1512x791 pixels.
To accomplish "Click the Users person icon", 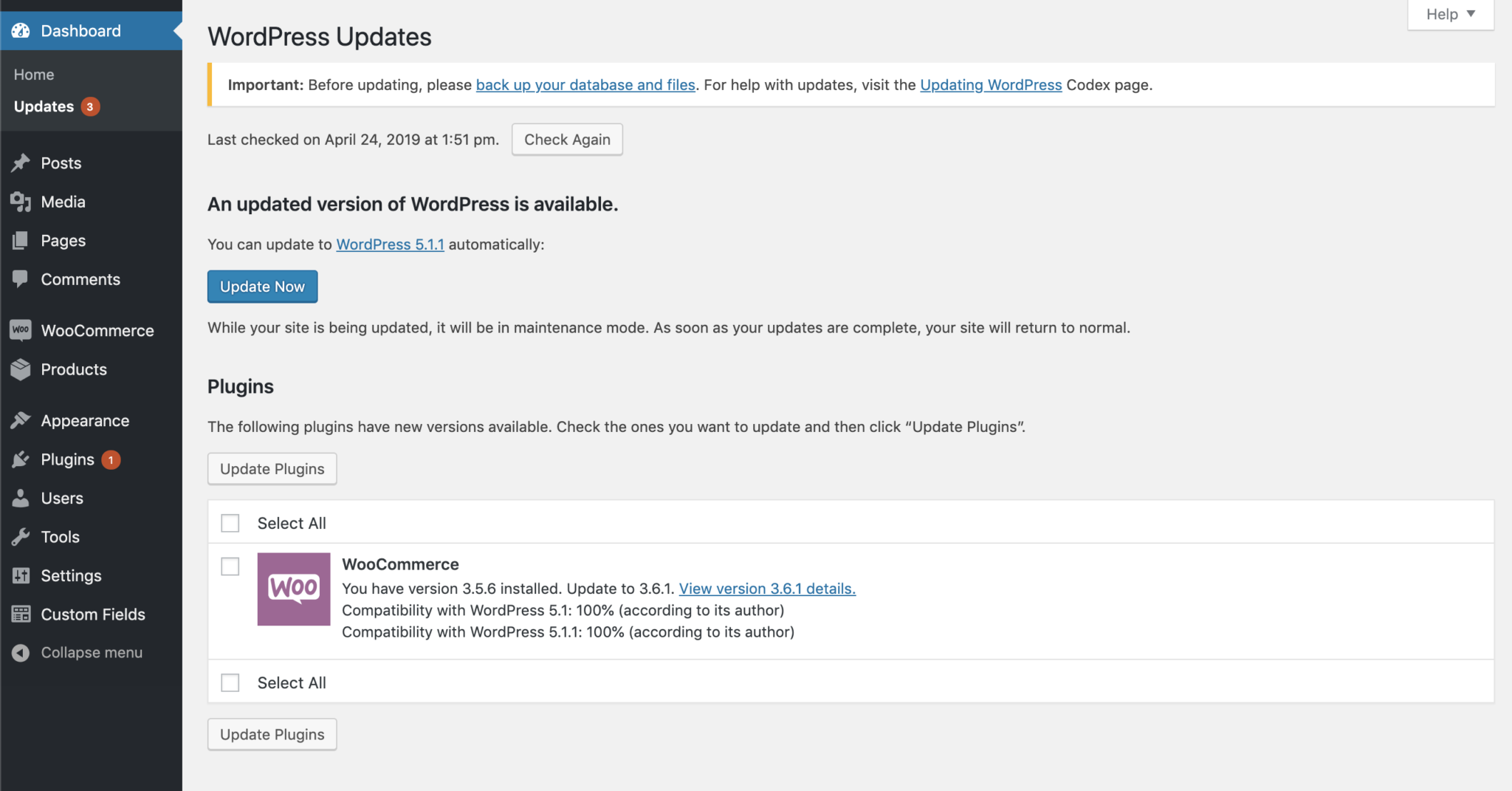I will point(21,498).
